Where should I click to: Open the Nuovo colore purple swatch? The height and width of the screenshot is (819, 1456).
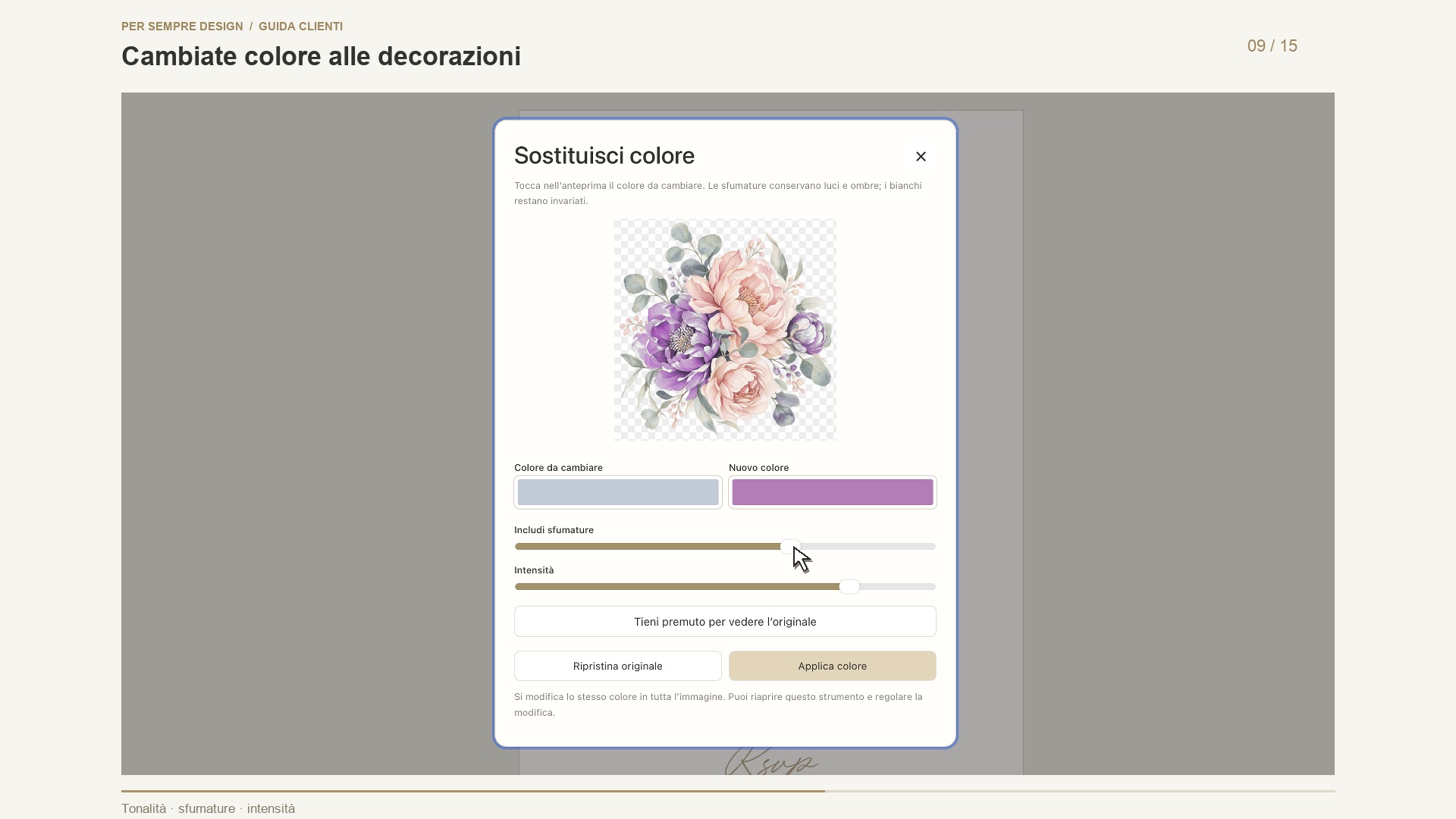pos(833,492)
